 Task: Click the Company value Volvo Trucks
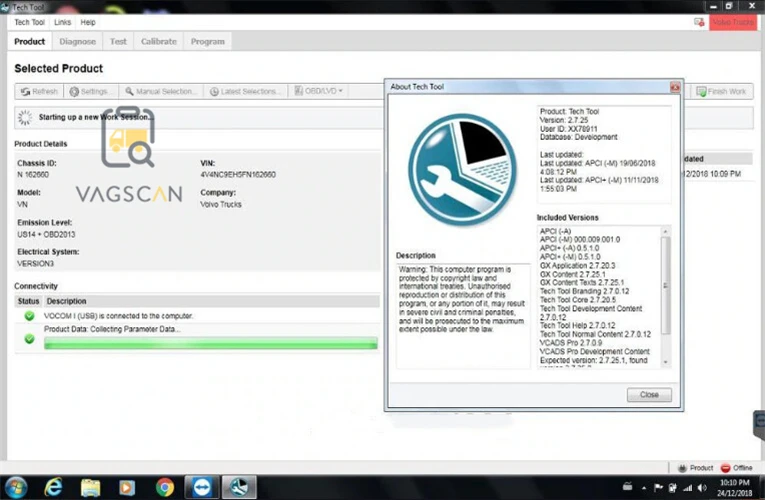(221, 204)
